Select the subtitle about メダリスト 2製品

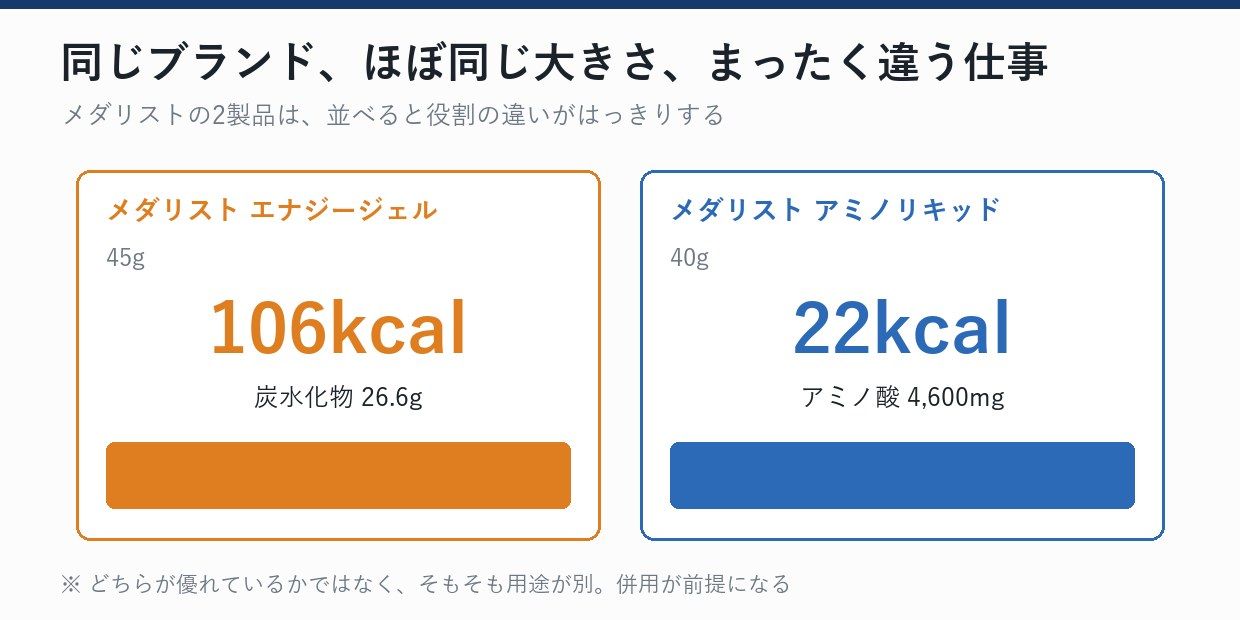click(x=393, y=115)
